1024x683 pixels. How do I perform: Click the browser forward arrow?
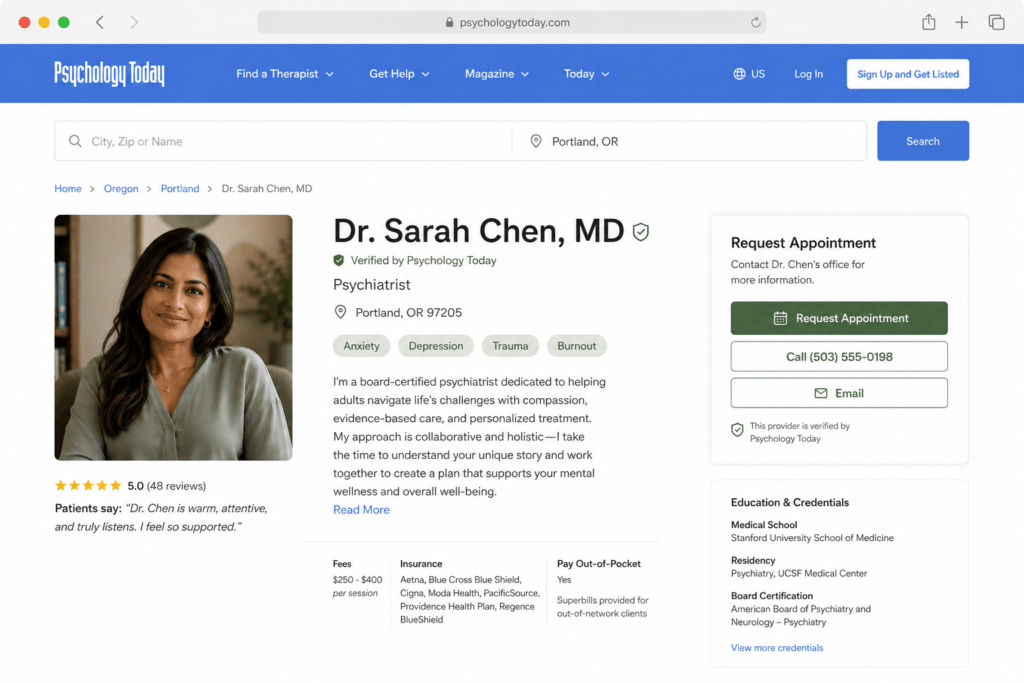coord(134,22)
